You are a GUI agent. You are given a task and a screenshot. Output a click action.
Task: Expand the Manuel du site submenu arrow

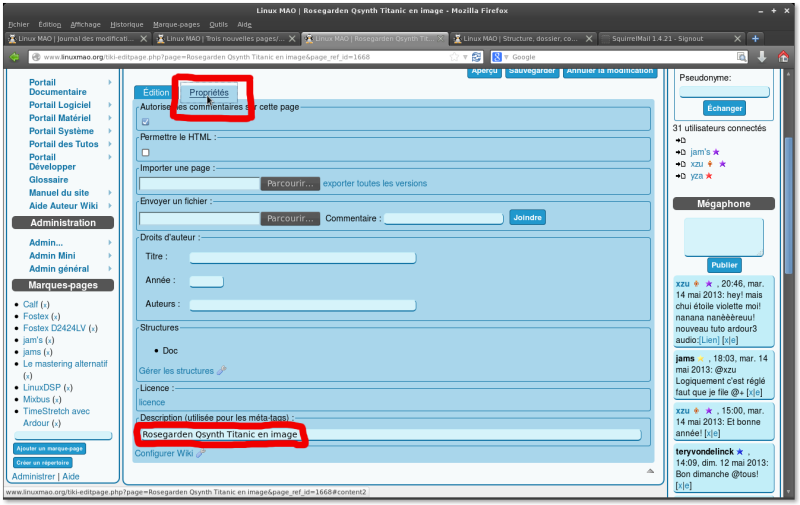coord(110,193)
